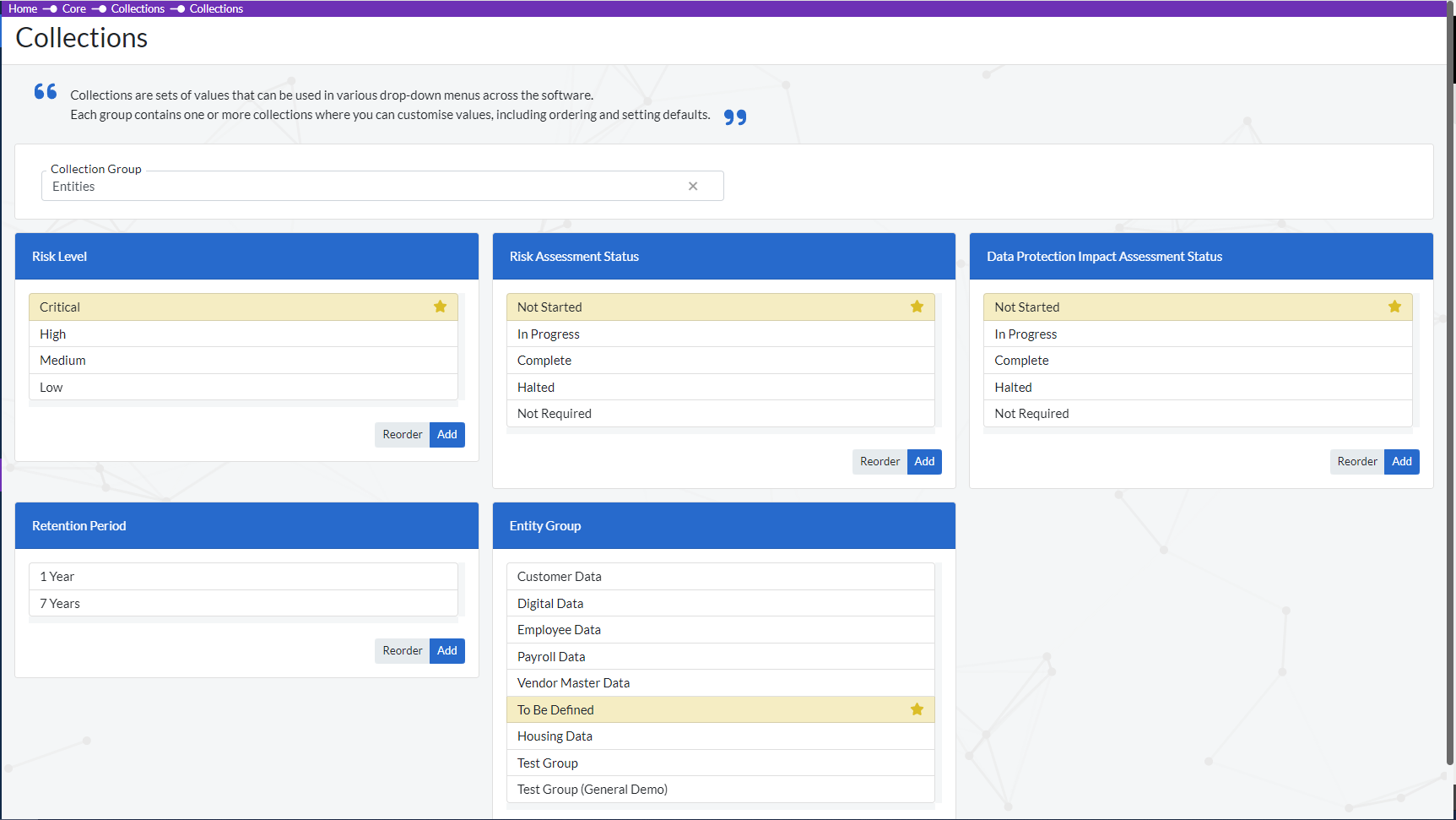Click the star beside Not Started in Risk Assessment Status
The width and height of the screenshot is (1456, 820).
917,307
